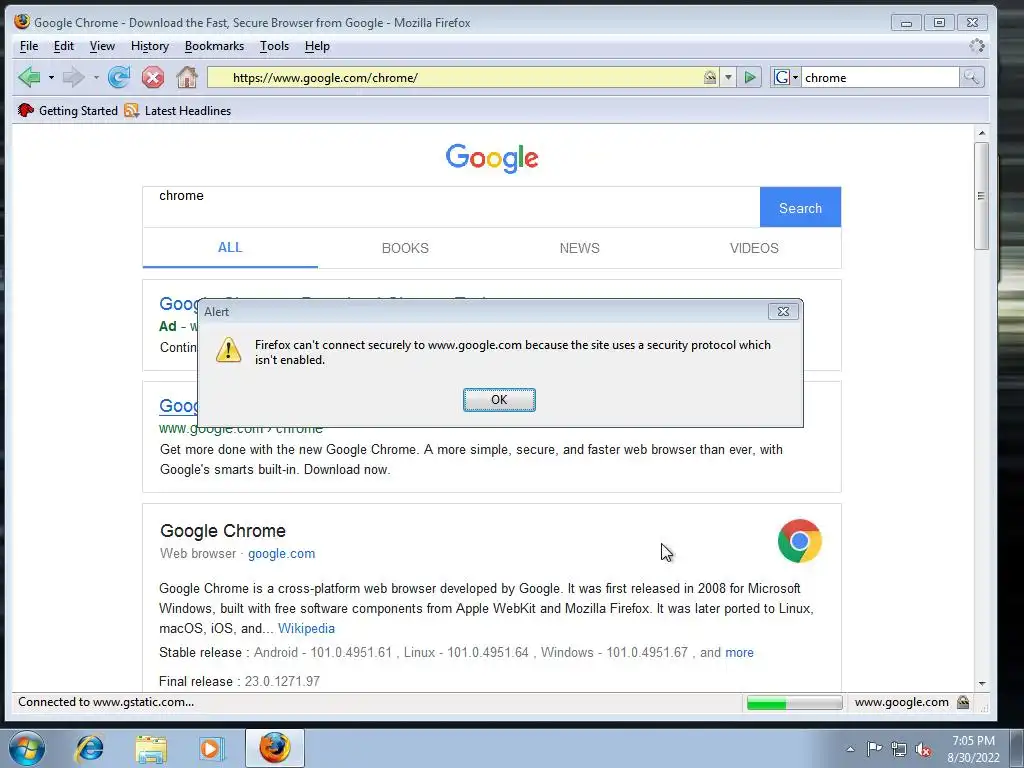Open the Back history dropdown arrow
This screenshot has height=768, width=1024.
coord(51,78)
